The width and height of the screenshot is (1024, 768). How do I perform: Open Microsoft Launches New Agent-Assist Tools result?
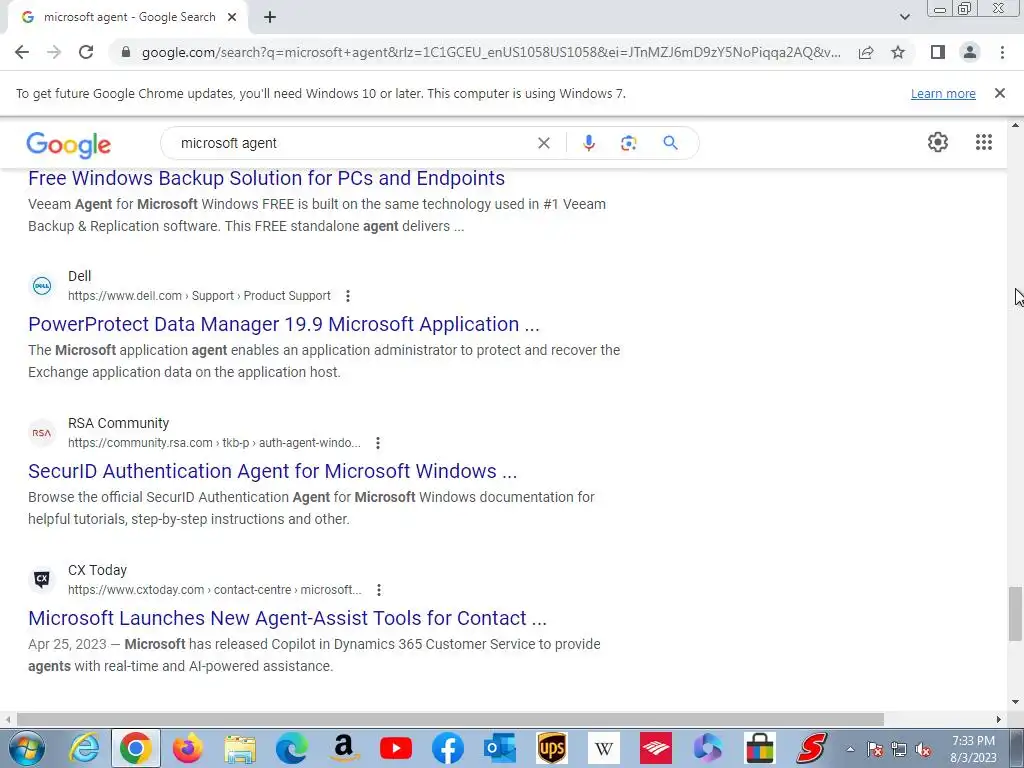coord(287,618)
